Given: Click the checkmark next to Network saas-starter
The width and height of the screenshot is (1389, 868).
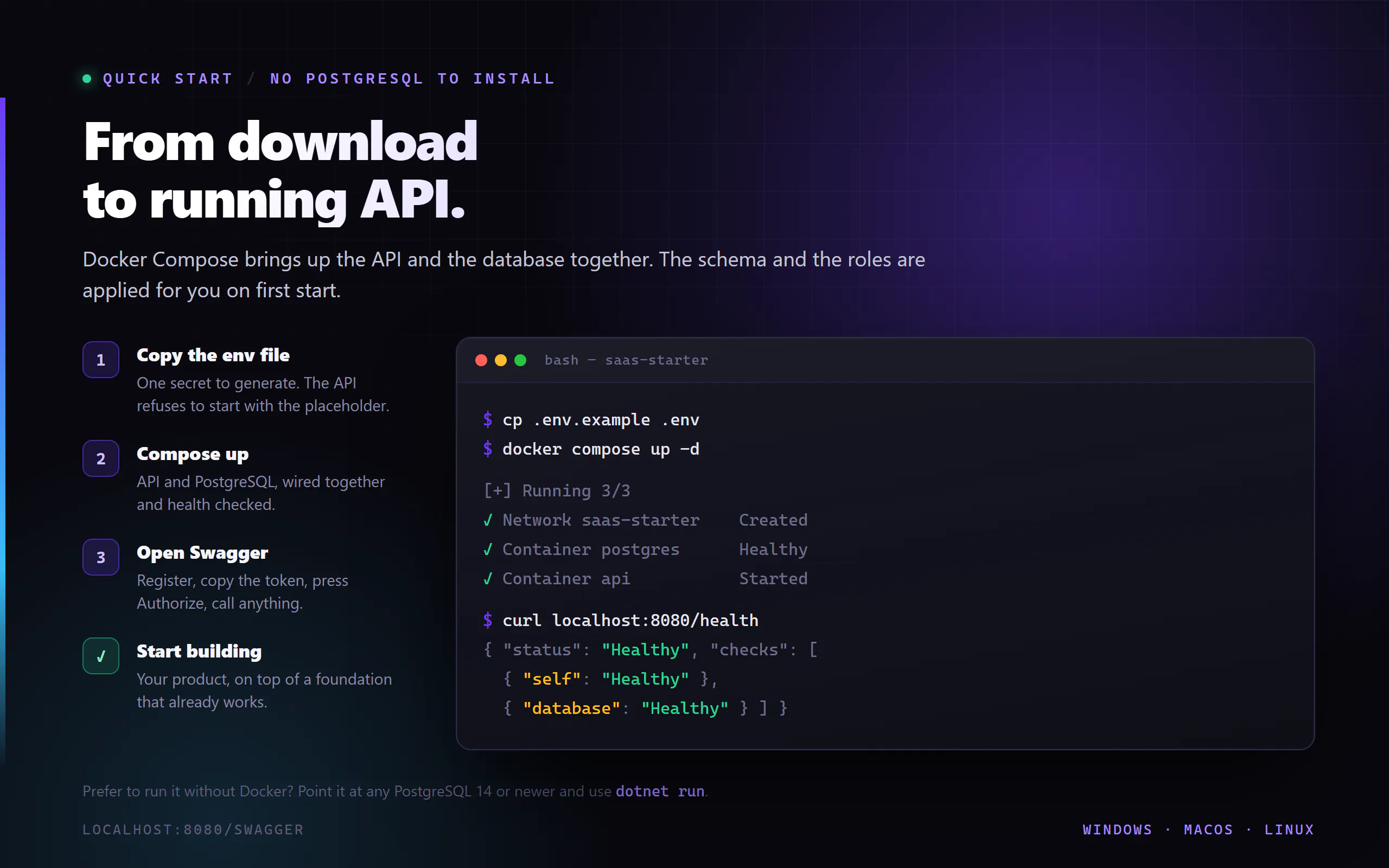Looking at the screenshot, I should click(488, 520).
